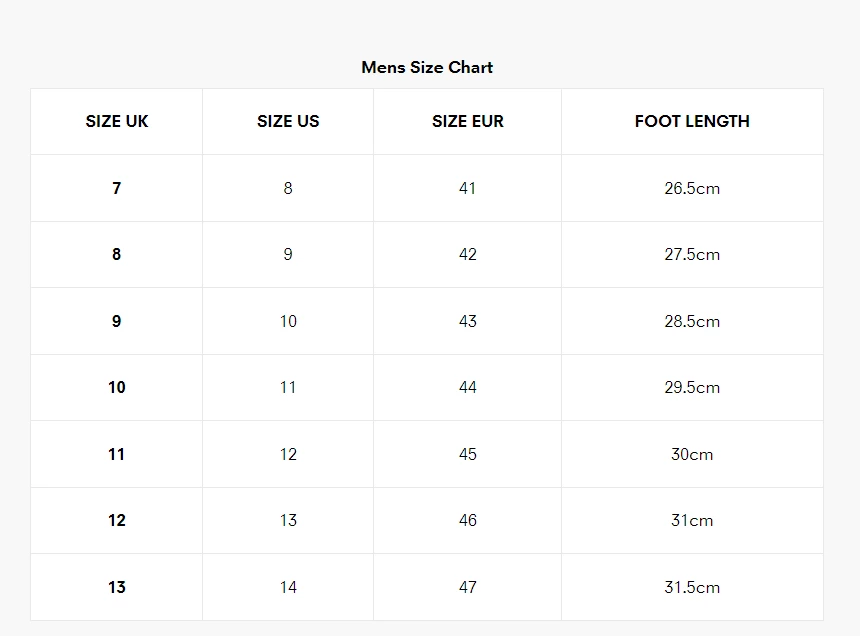This screenshot has height=636, width=860.
Task: Click the FOOT LENGTH column header
Action: click(692, 121)
